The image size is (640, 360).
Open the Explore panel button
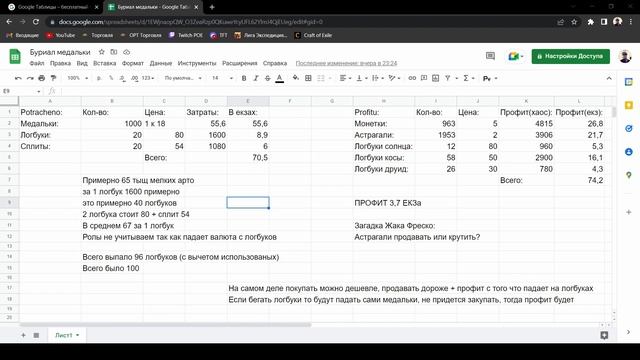point(604,335)
